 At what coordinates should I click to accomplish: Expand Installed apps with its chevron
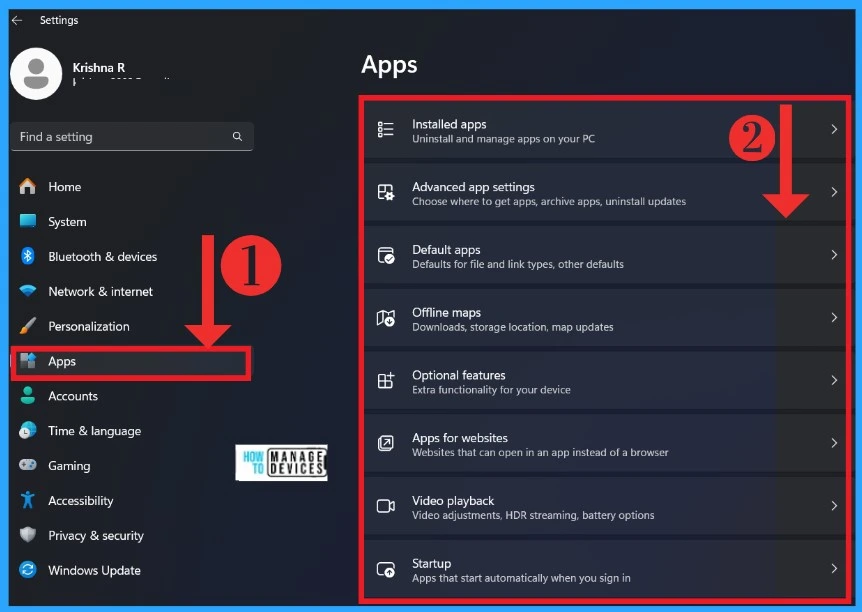[x=834, y=130]
